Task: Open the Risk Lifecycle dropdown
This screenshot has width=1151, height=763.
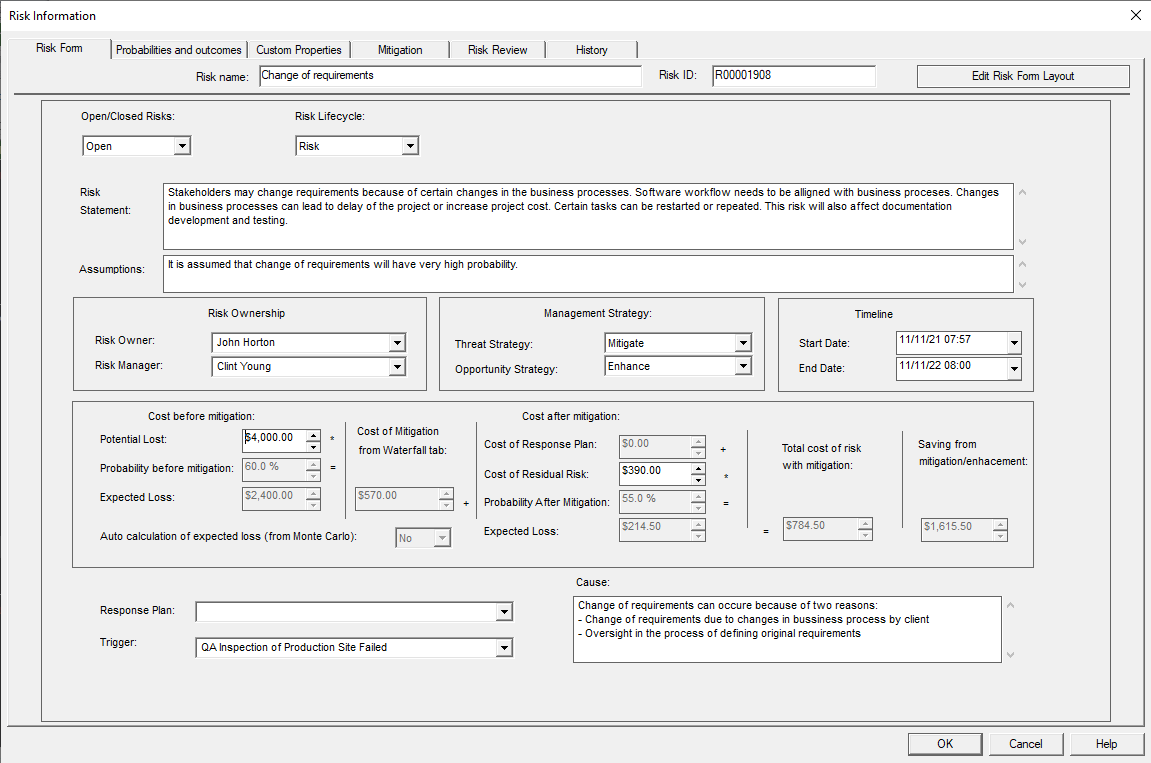Action: [x=410, y=146]
